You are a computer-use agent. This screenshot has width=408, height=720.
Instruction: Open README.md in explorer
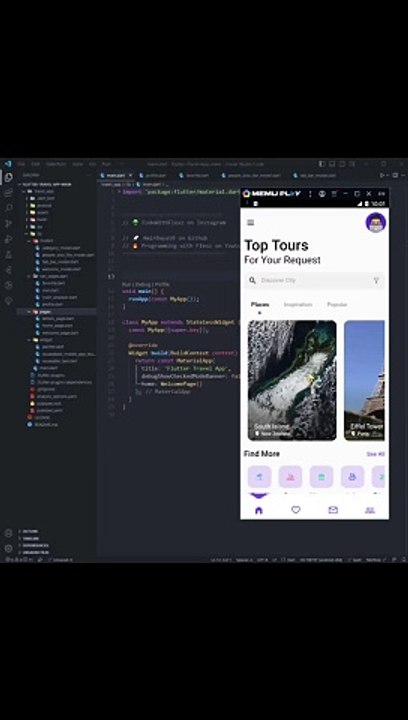click(42, 425)
